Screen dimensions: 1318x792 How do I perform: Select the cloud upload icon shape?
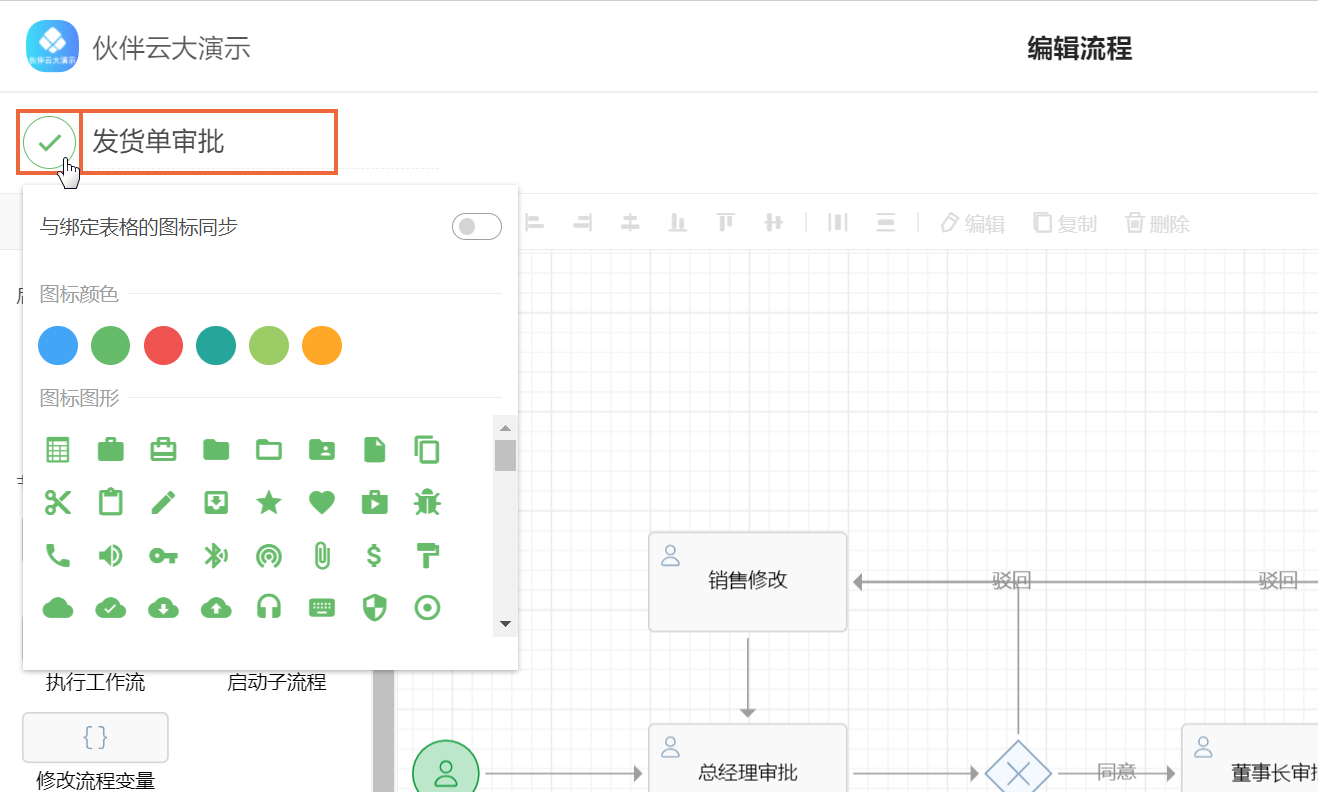pyautogui.click(x=216, y=607)
